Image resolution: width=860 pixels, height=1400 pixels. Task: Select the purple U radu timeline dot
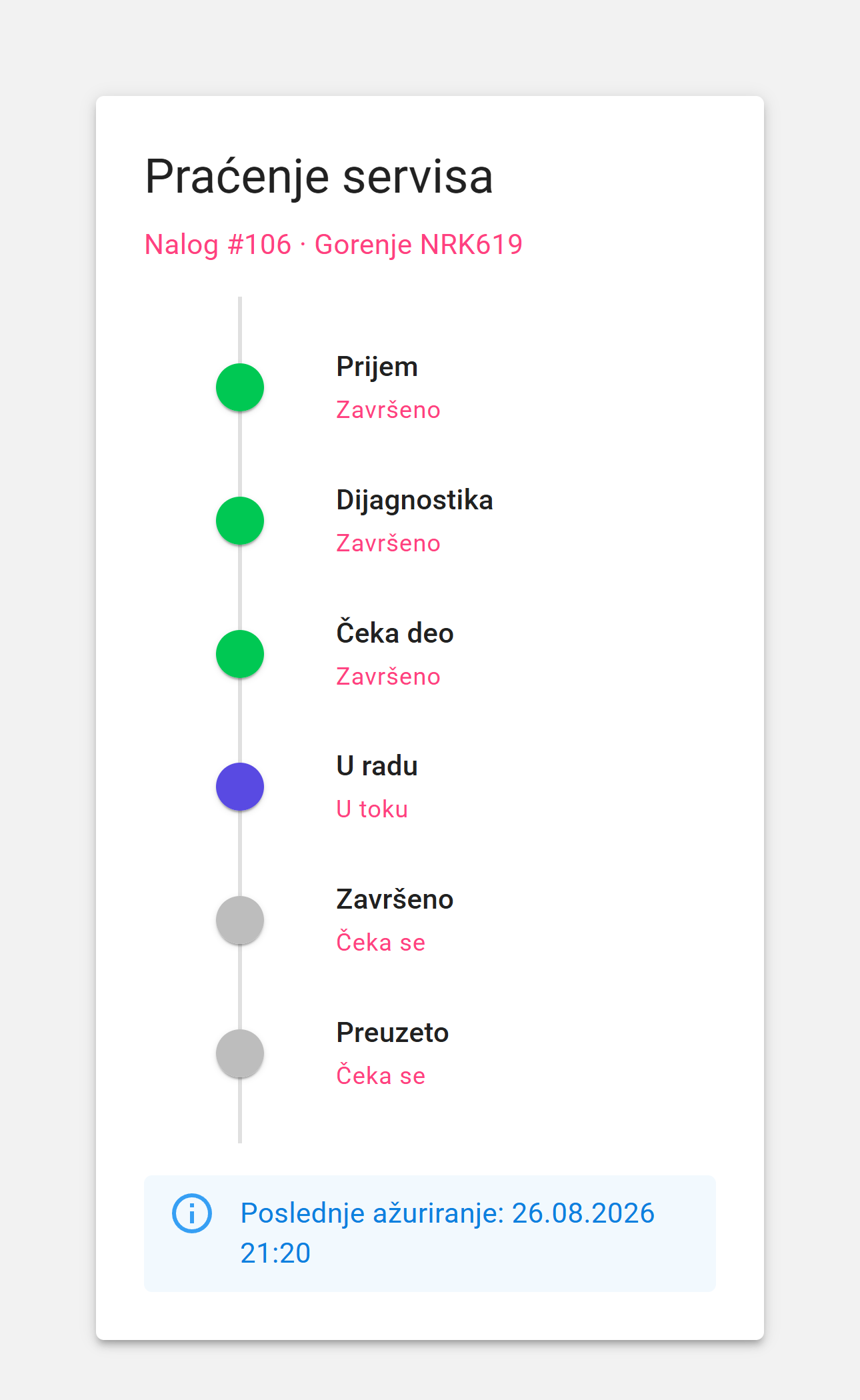tap(240, 787)
